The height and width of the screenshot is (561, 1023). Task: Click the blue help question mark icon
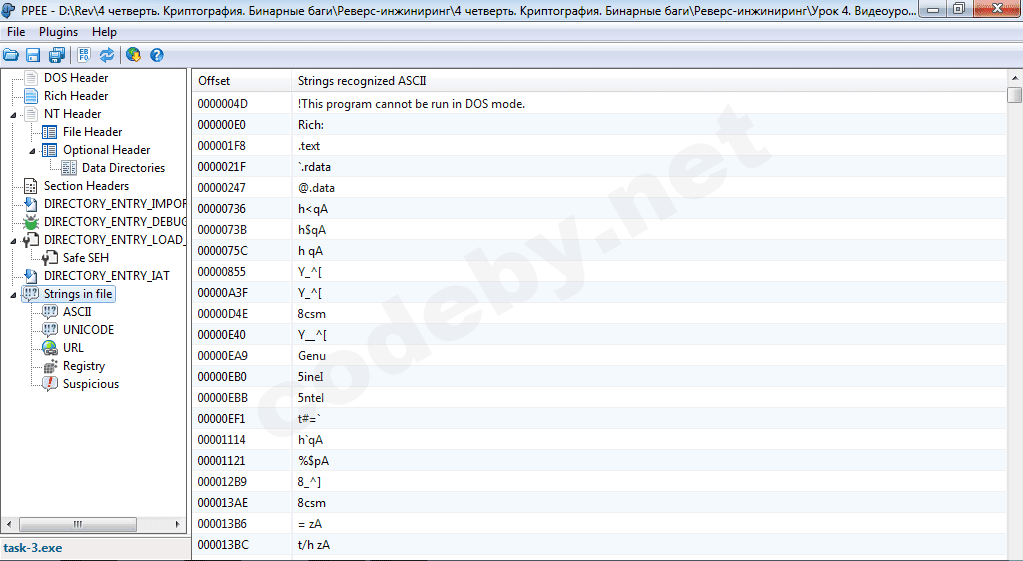click(x=157, y=55)
